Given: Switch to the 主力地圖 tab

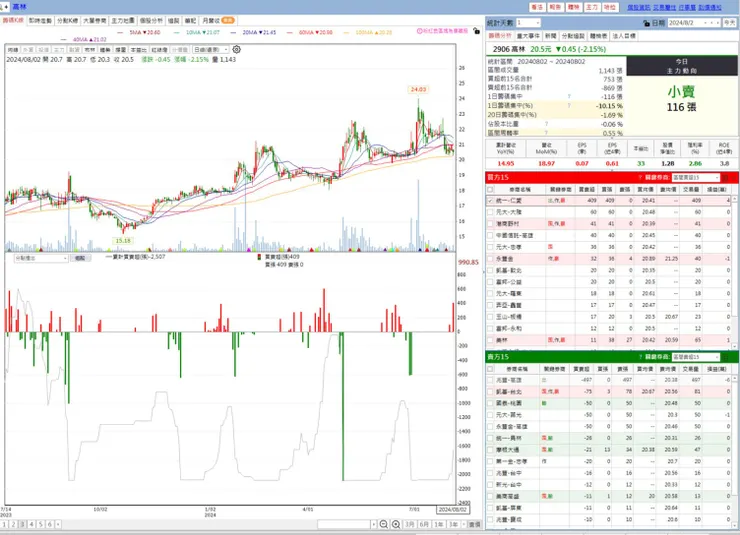Looking at the screenshot, I should coord(123,21).
